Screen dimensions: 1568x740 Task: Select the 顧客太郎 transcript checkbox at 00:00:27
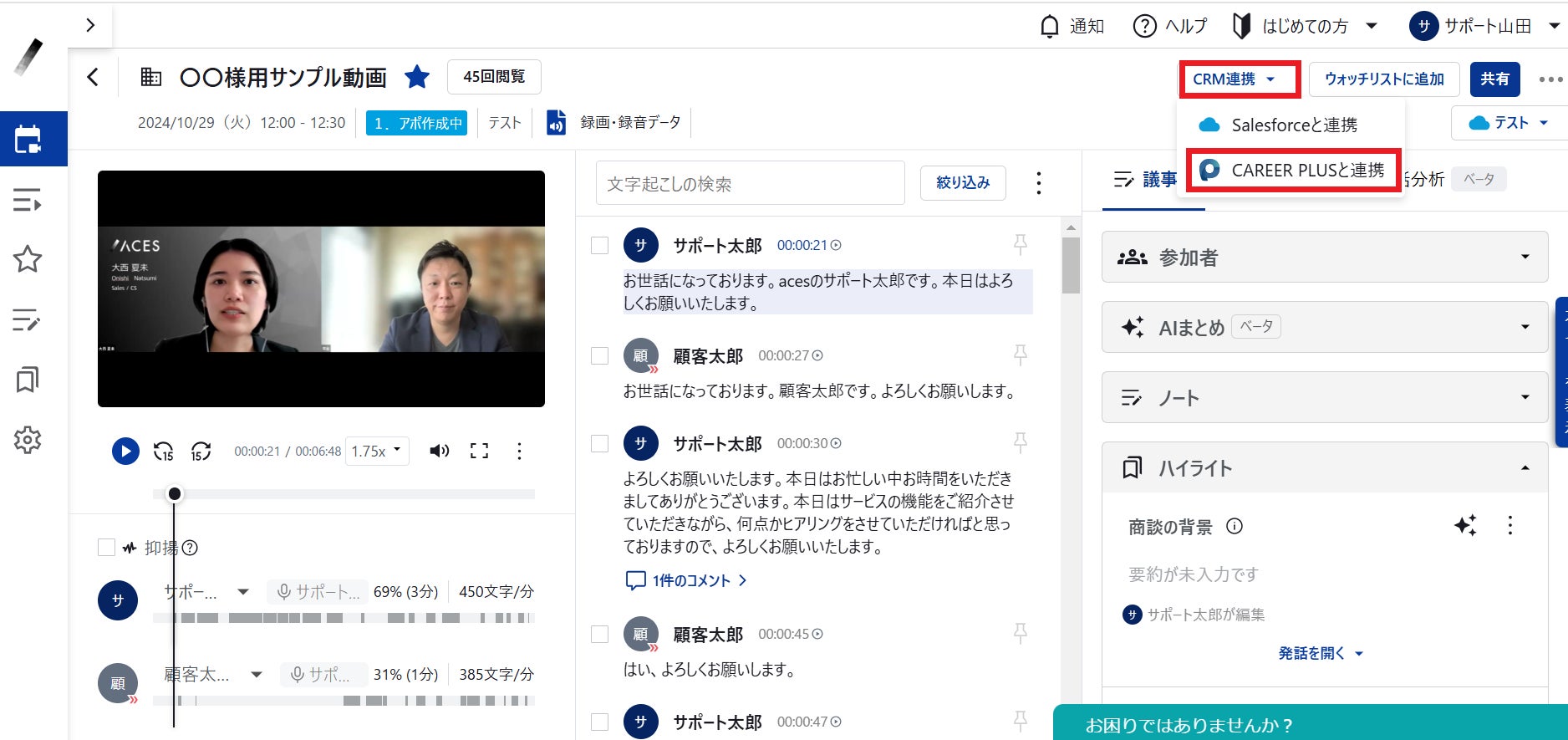pyautogui.click(x=599, y=355)
